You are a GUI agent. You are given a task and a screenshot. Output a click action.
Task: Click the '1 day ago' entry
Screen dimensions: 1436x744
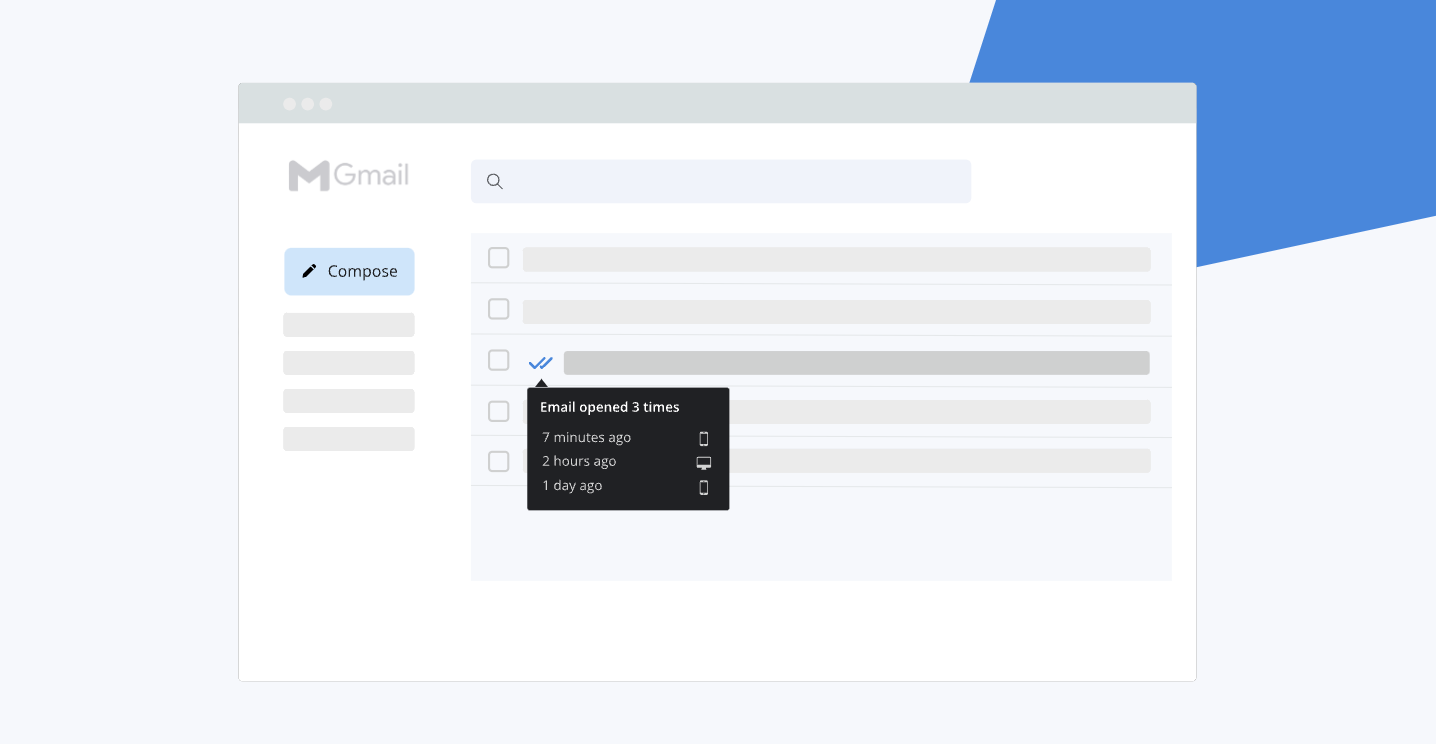572,486
